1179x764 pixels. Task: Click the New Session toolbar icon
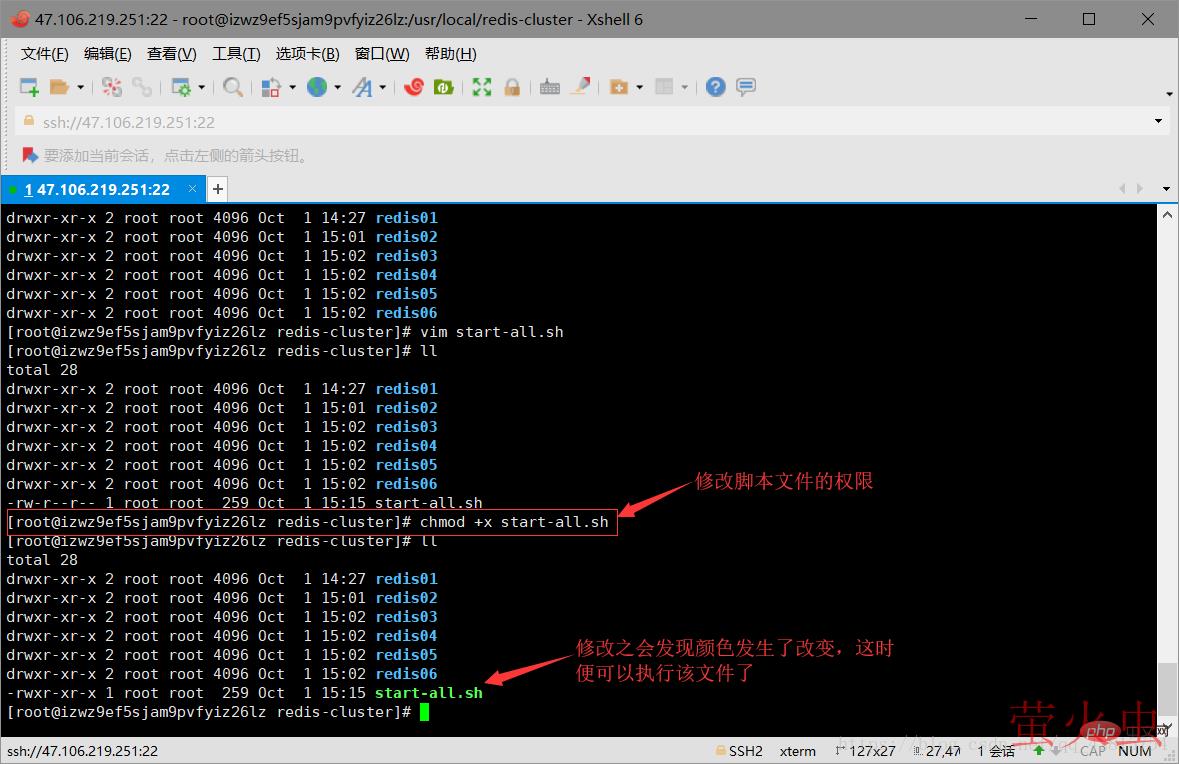pyautogui.click(x=29, y=88)
